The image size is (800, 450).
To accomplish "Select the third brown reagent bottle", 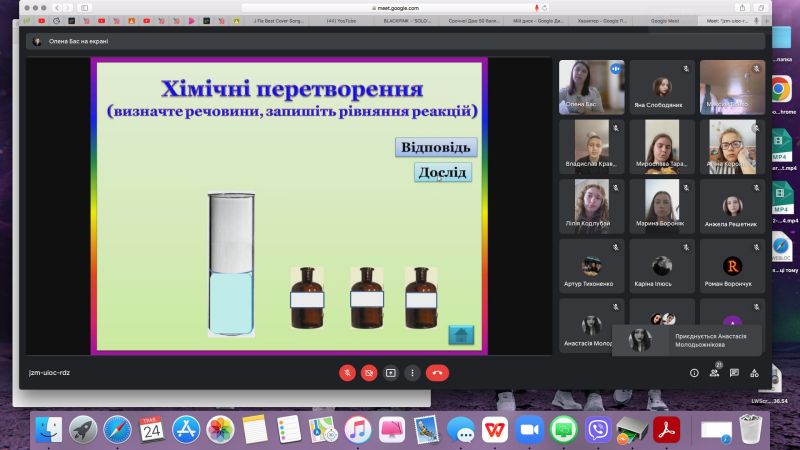I will 421,298.
